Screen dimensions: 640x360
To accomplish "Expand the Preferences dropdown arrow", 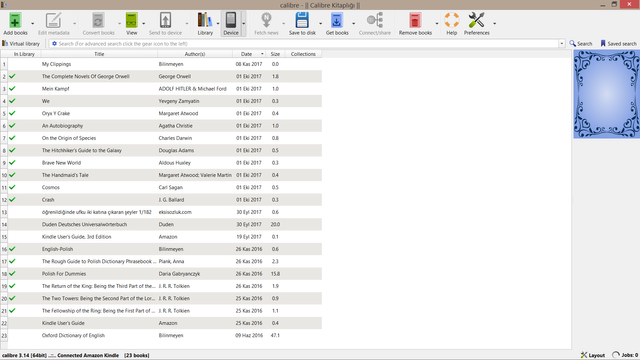I will tap(495, 24).
